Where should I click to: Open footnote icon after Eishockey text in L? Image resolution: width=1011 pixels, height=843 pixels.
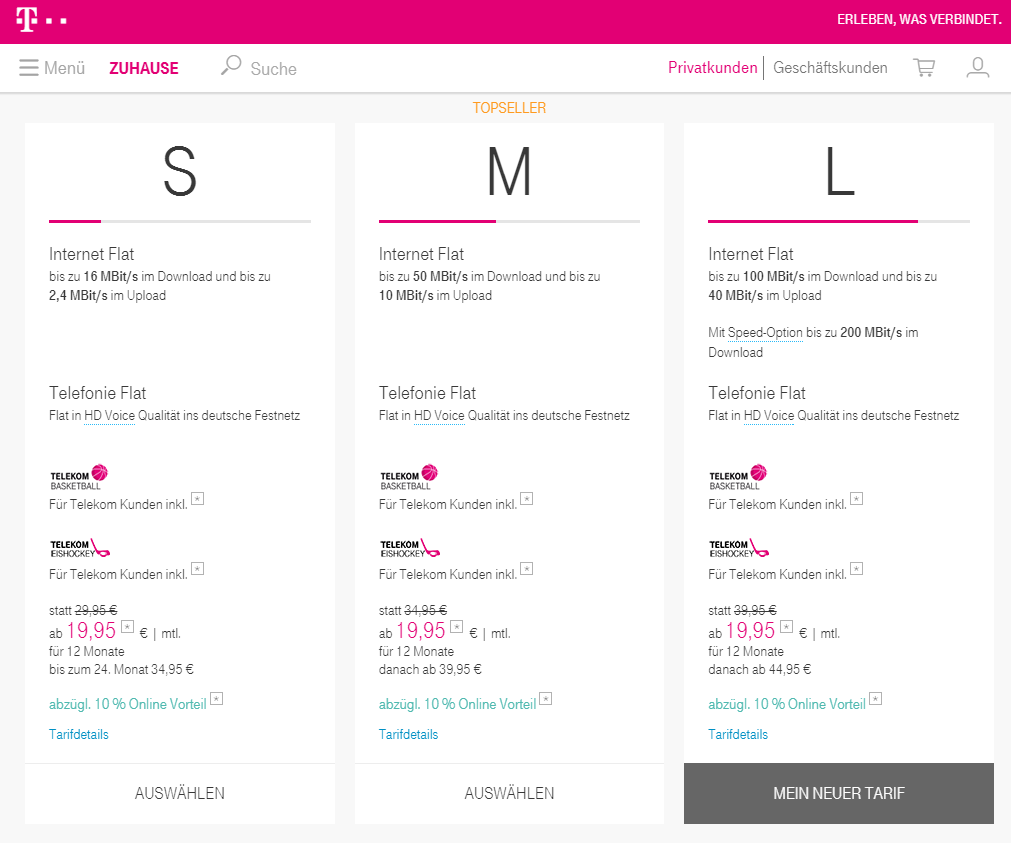[x=856, y=568]
